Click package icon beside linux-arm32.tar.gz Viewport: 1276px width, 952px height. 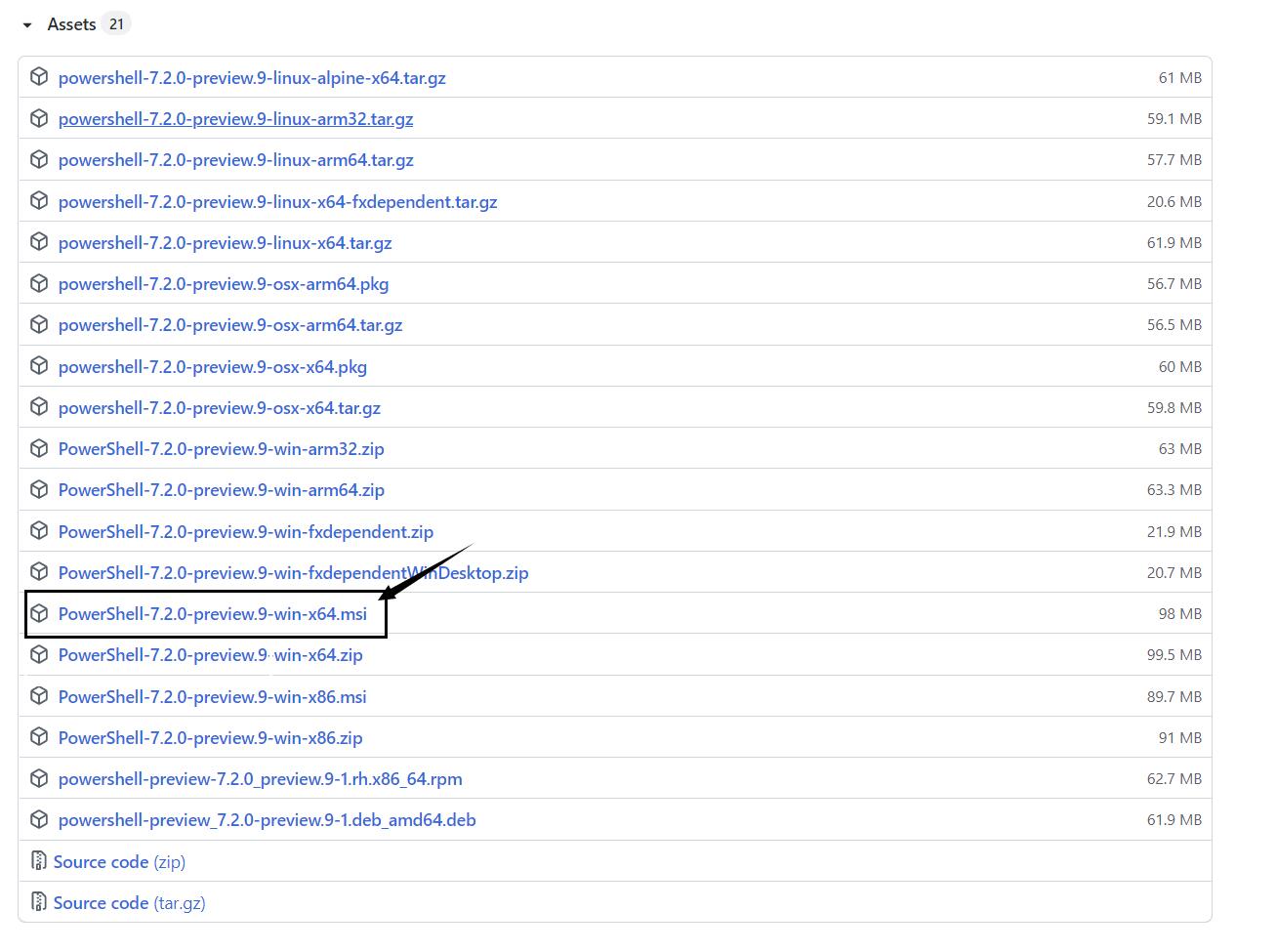click(x=39, y=118)
